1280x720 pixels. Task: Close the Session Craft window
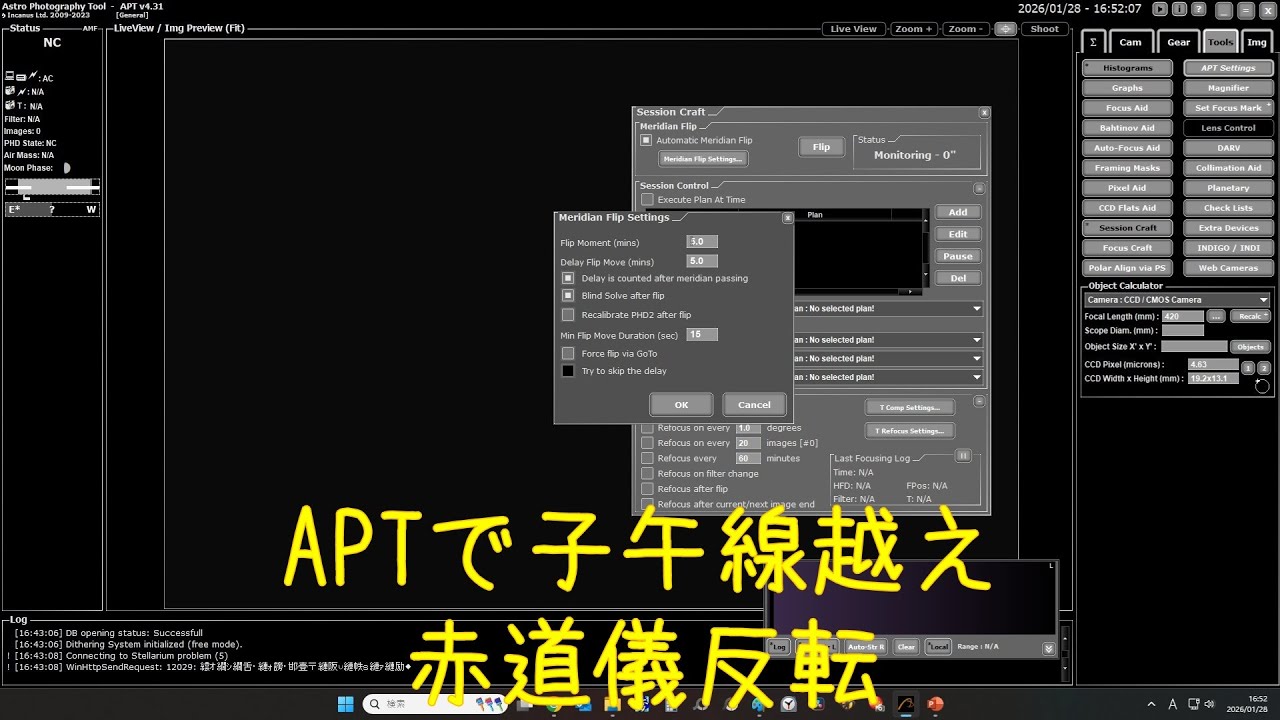tap(984, 113)
